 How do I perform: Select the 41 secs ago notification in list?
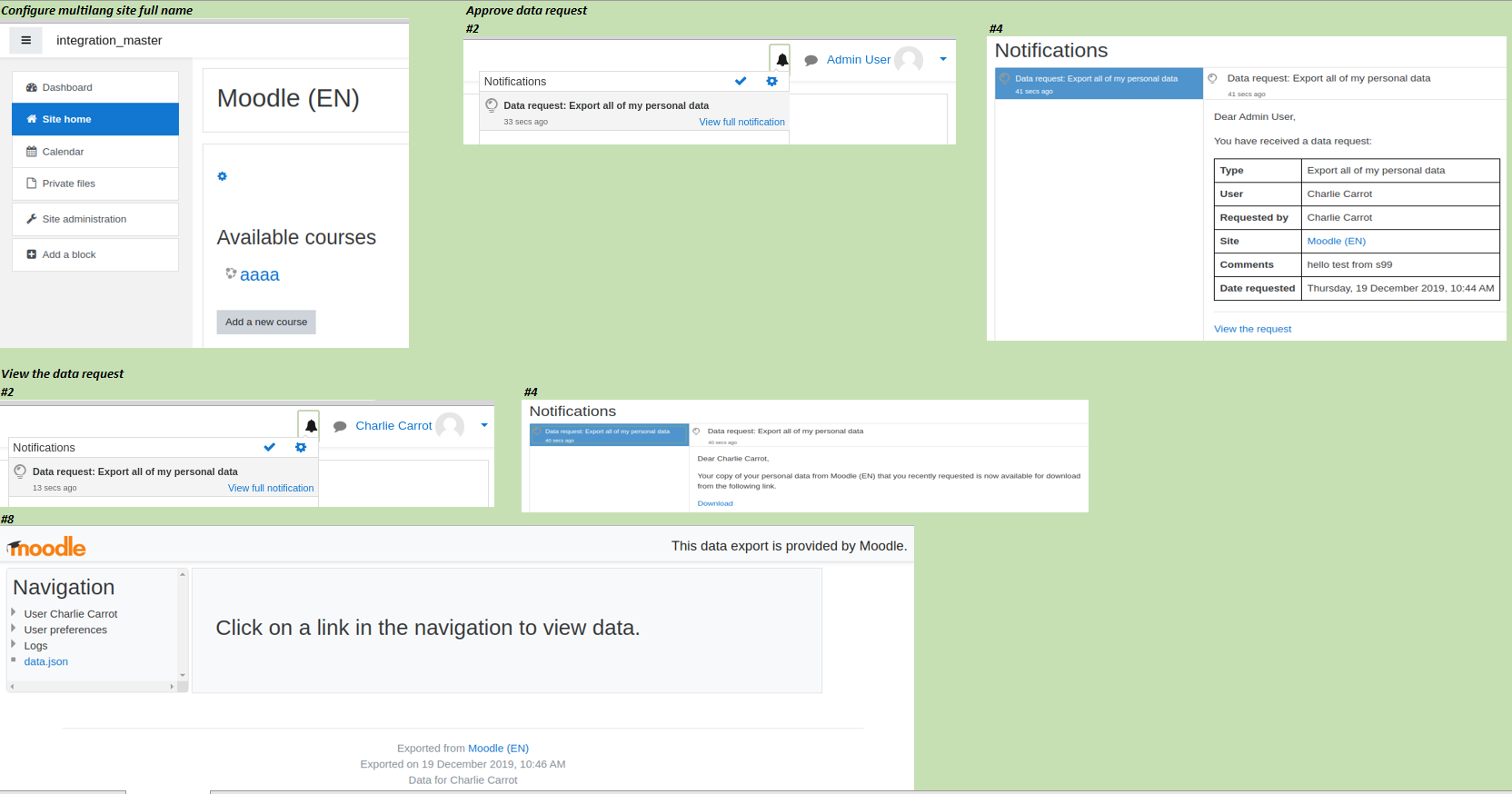coord(1099,84)
